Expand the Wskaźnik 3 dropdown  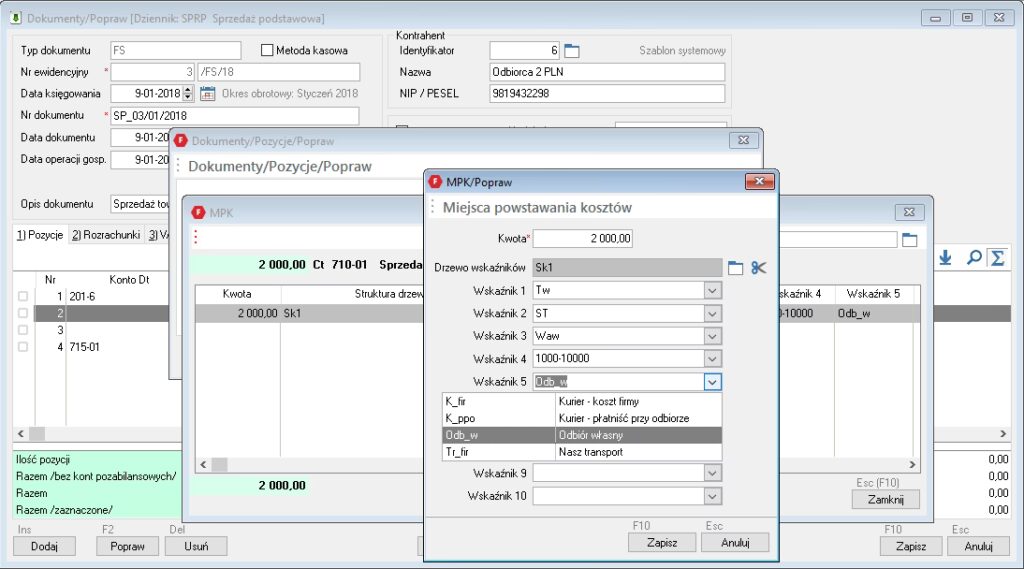(x=712, y=336)
